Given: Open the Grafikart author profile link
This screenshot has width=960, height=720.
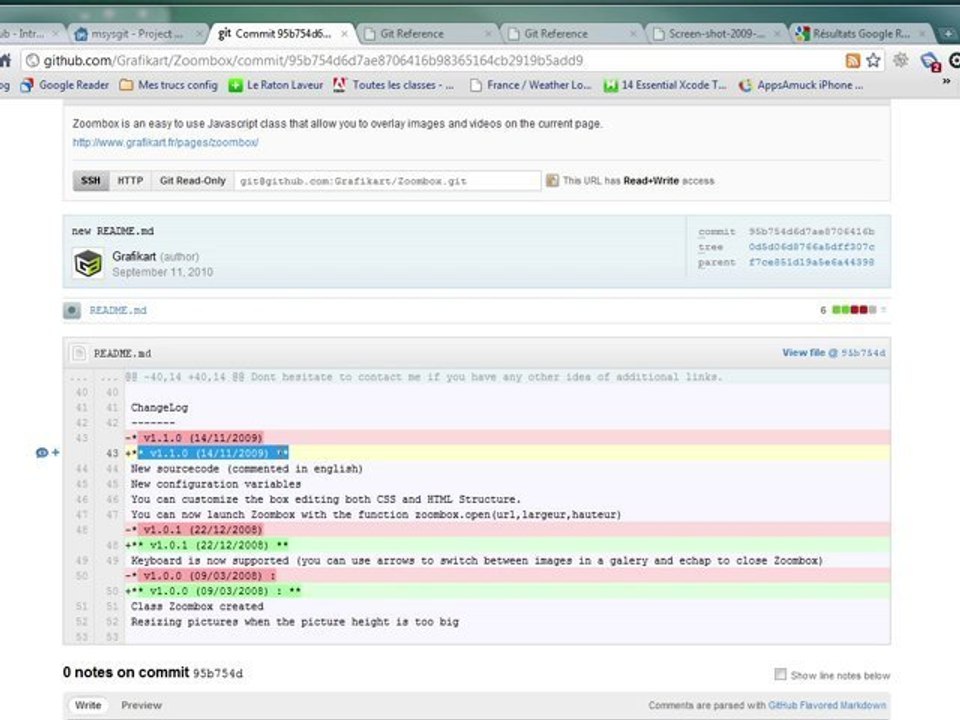Looking at the screenshot, I should 134,256.
